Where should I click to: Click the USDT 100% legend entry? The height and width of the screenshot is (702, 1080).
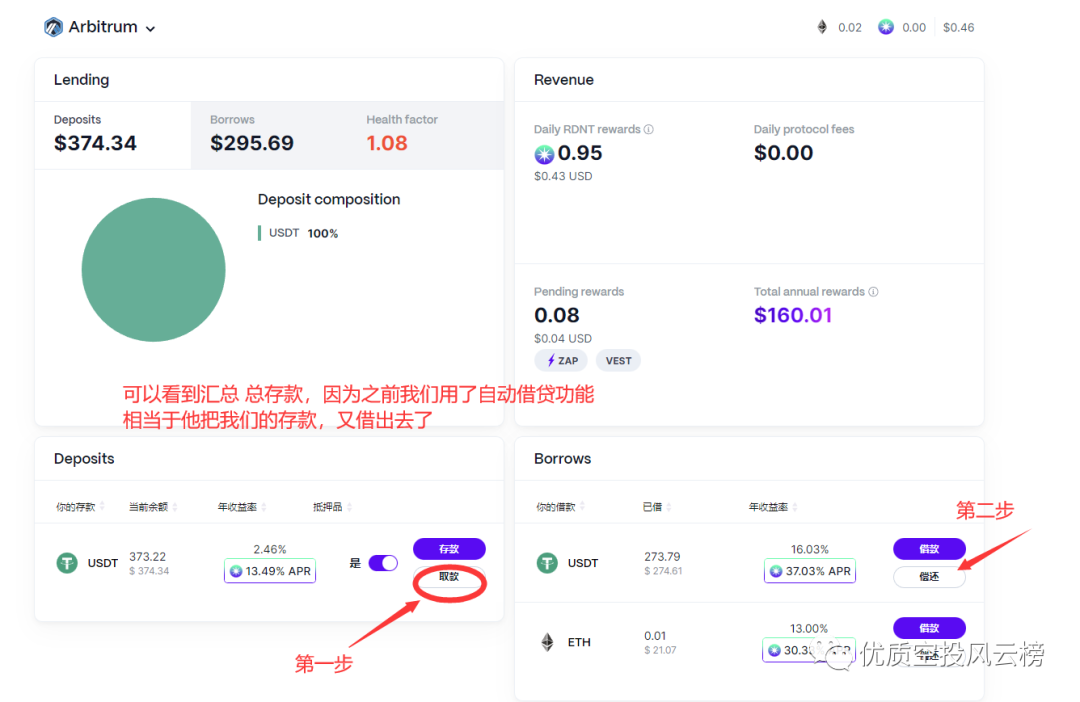(x=298, y=234)
